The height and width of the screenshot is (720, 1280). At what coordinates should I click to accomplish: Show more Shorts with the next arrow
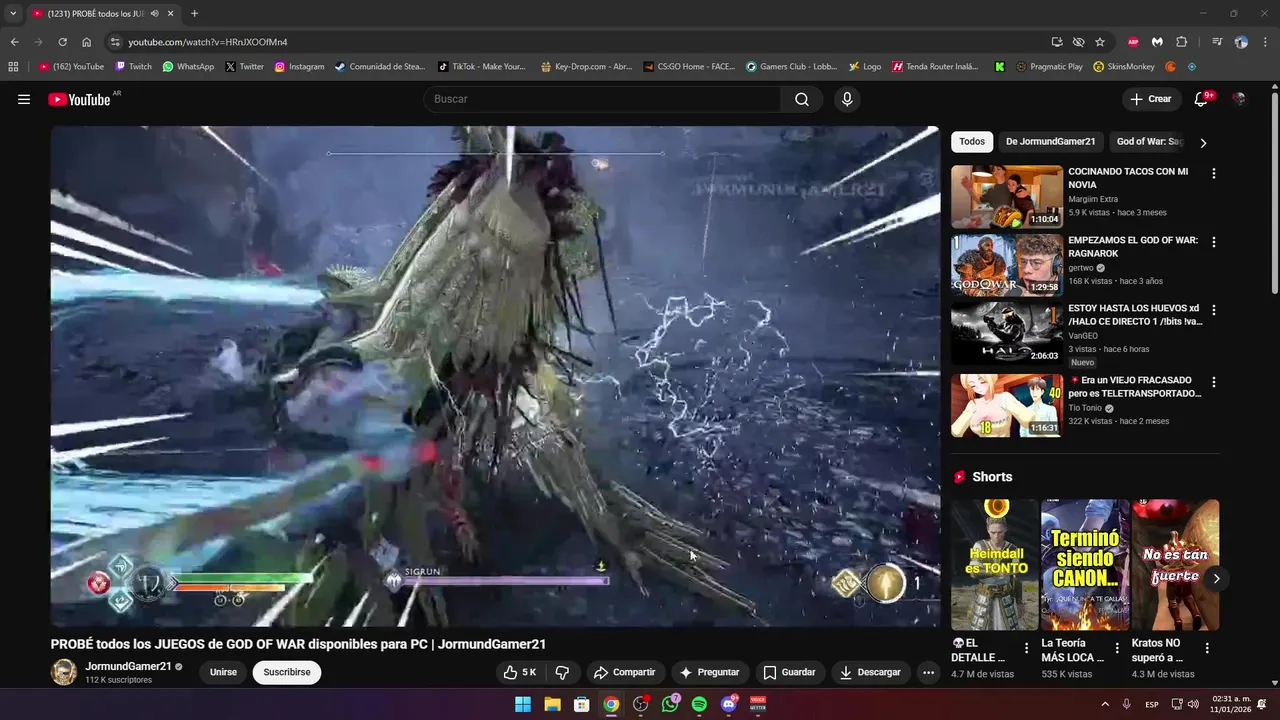point(1216,578)
